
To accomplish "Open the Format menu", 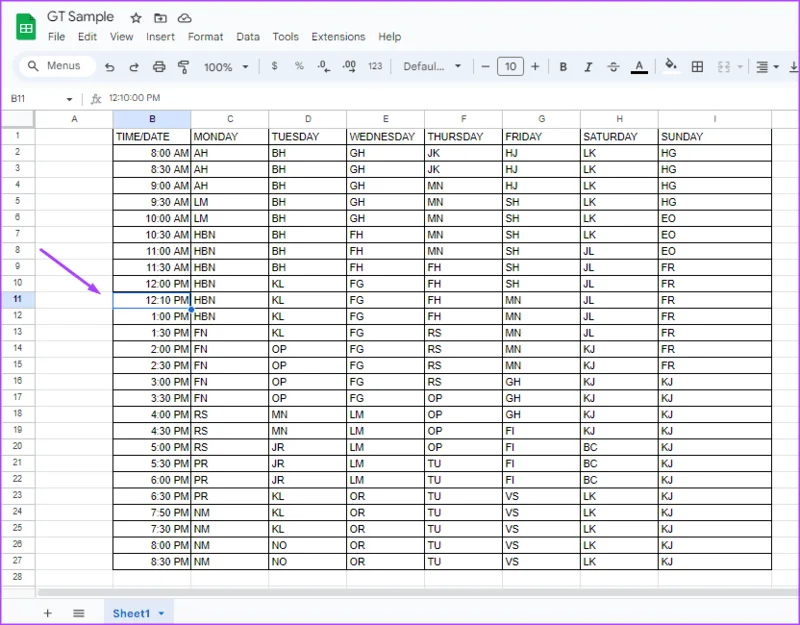I will (x=205, y=37).
